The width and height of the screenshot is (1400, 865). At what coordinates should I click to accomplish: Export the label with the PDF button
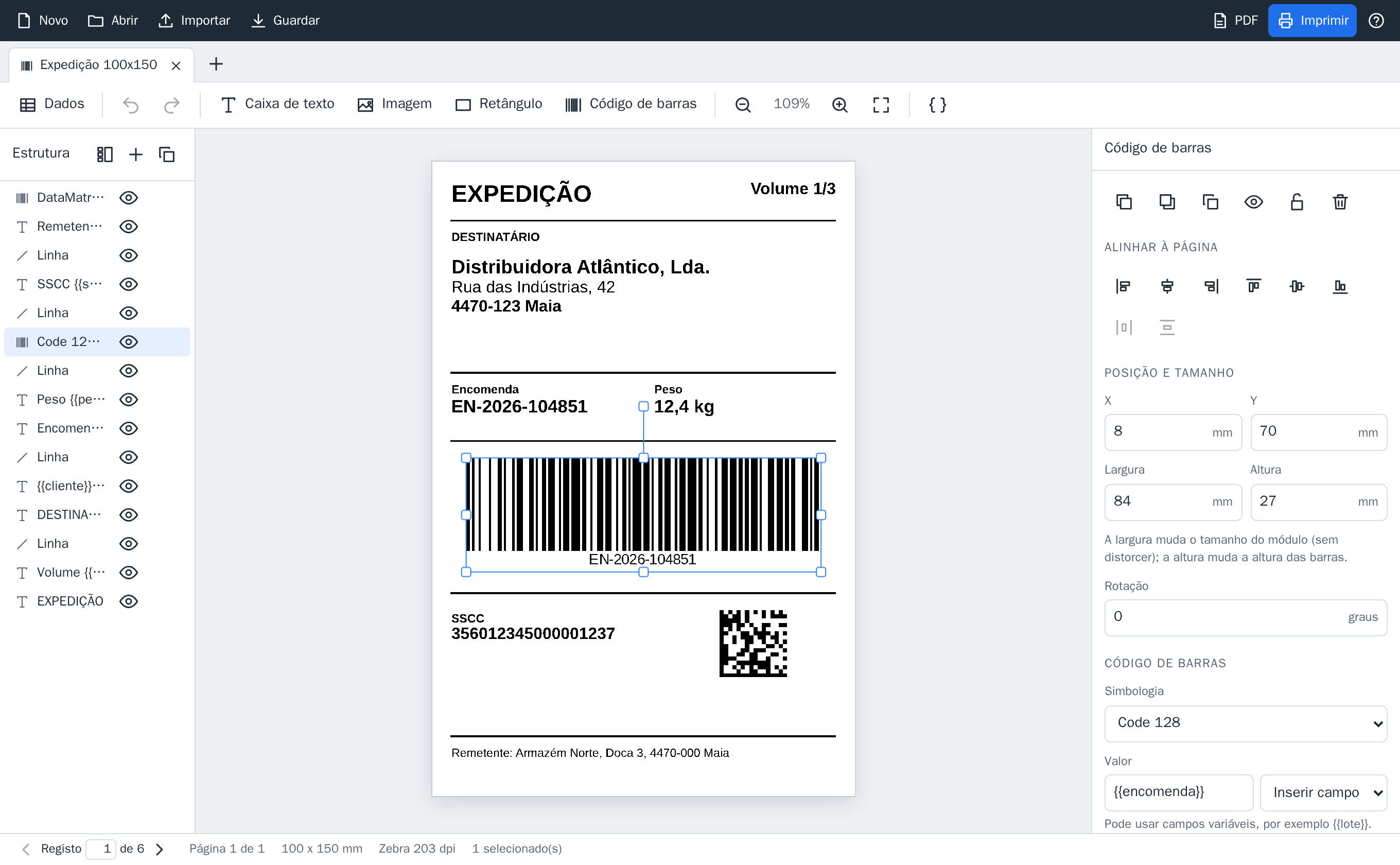tap(1235, 21)
